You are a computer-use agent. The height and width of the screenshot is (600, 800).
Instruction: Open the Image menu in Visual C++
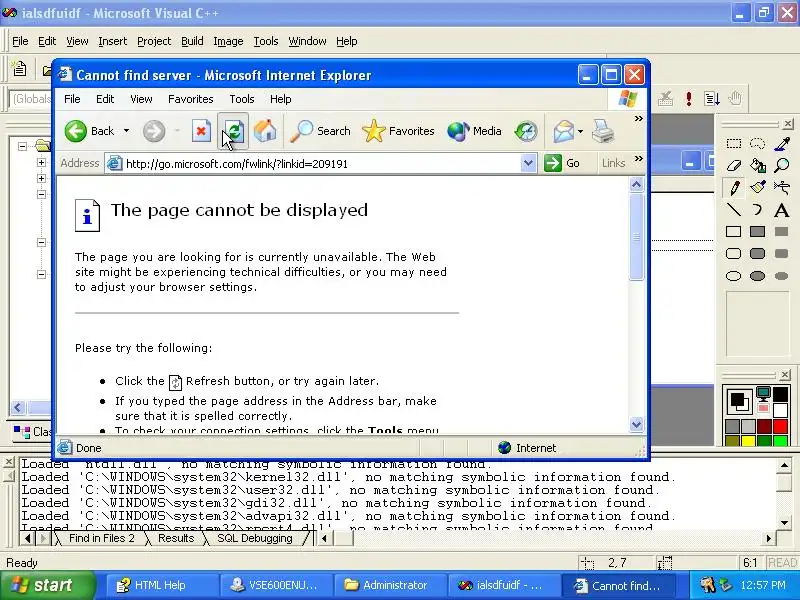pos(228,41)
